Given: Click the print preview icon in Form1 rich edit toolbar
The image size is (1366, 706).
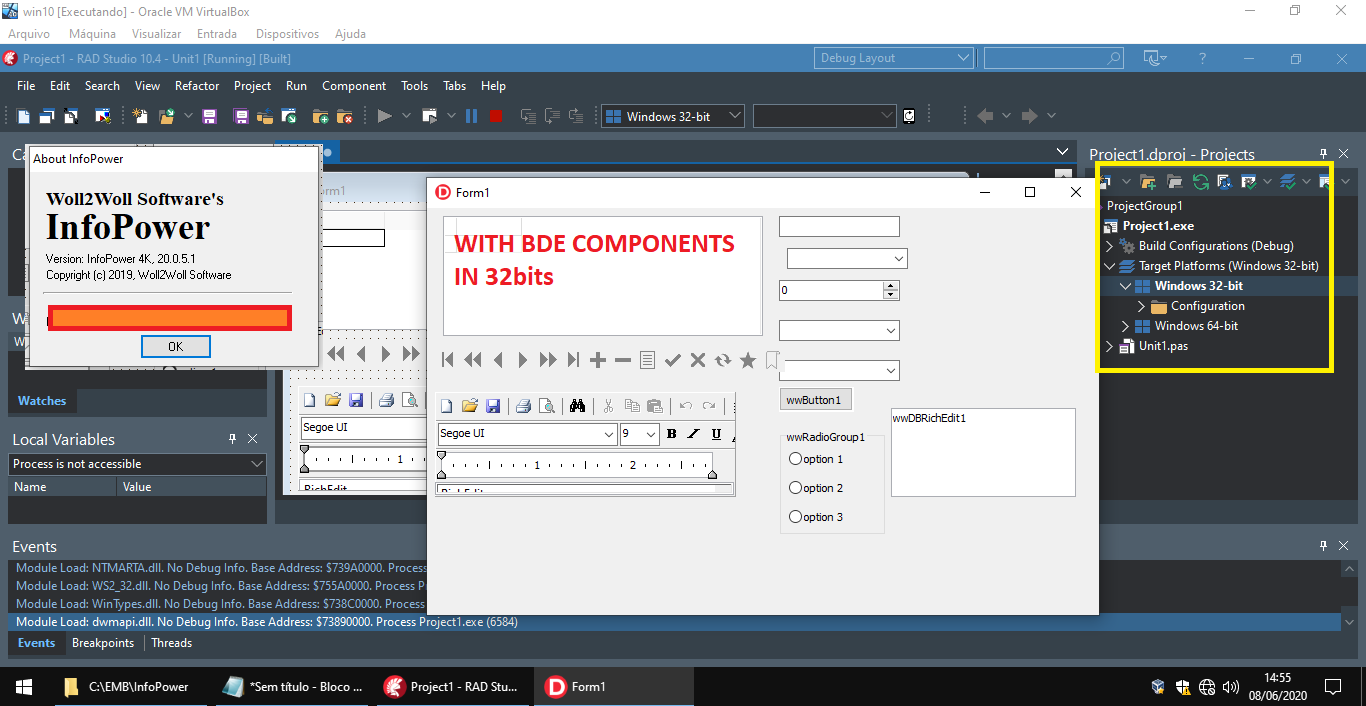Looking at the screenshot, I should (546, 406).
